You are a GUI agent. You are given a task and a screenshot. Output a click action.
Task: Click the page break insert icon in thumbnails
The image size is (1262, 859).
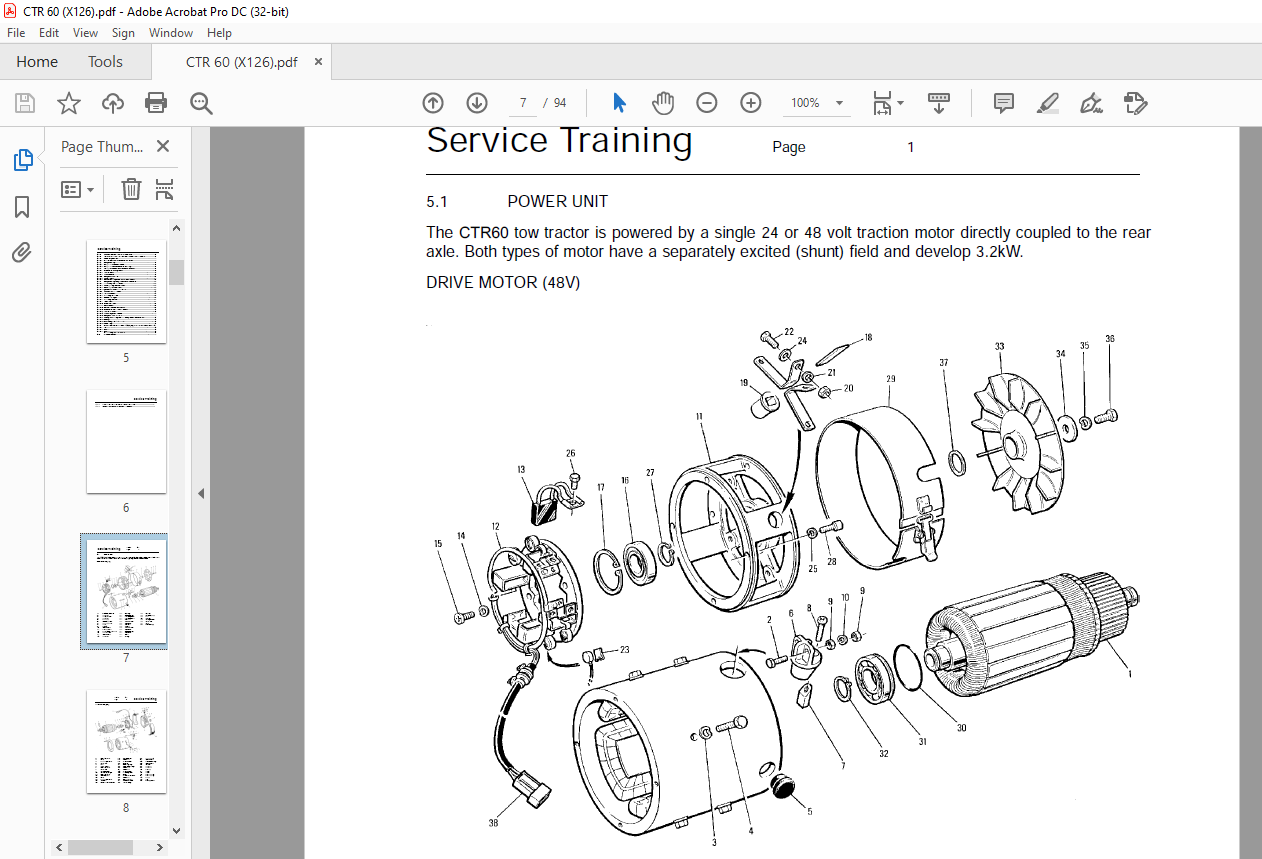pyautogui.click(x=165, y=189)
